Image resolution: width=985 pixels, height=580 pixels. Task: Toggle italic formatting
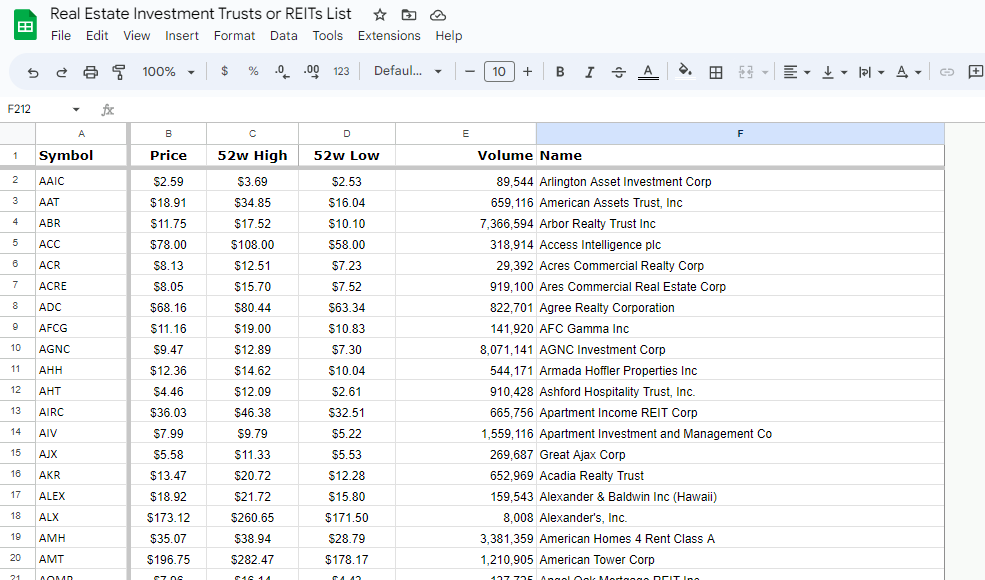[589, 72]
